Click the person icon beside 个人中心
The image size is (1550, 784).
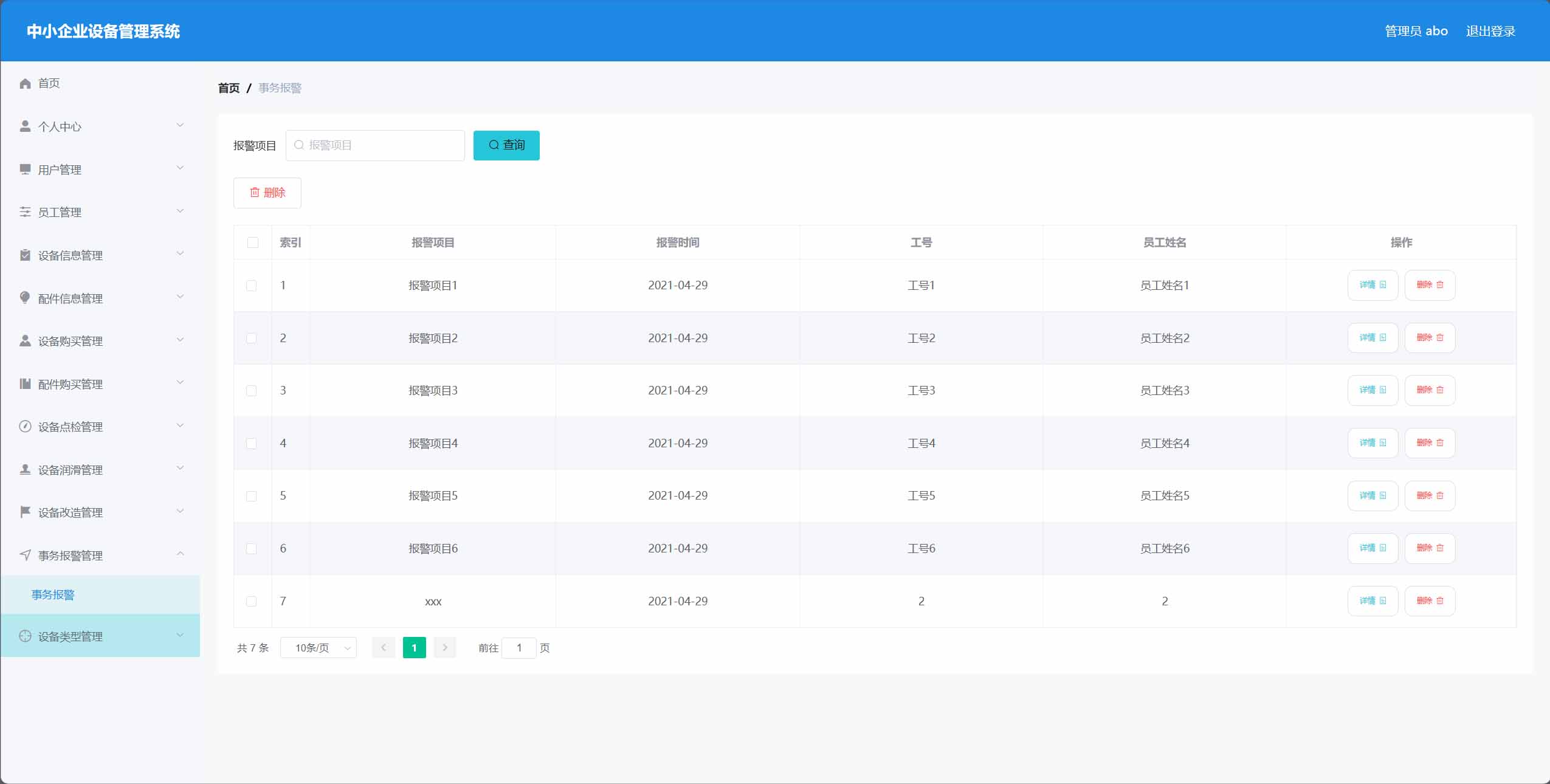25,126
